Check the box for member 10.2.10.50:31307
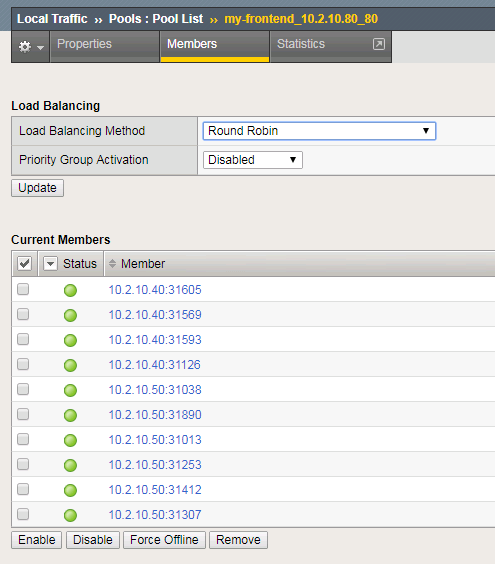The image size is (495, 564). click(23, 514)
